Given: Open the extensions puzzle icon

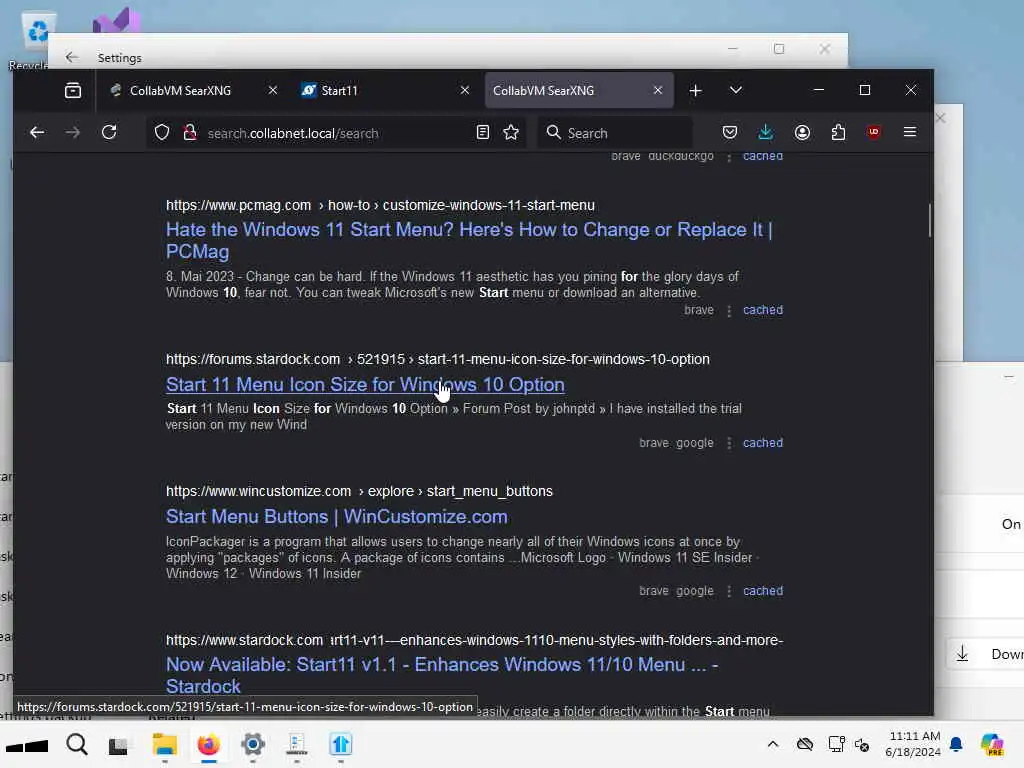Looking at the screenshot, I should pos(839,133).
